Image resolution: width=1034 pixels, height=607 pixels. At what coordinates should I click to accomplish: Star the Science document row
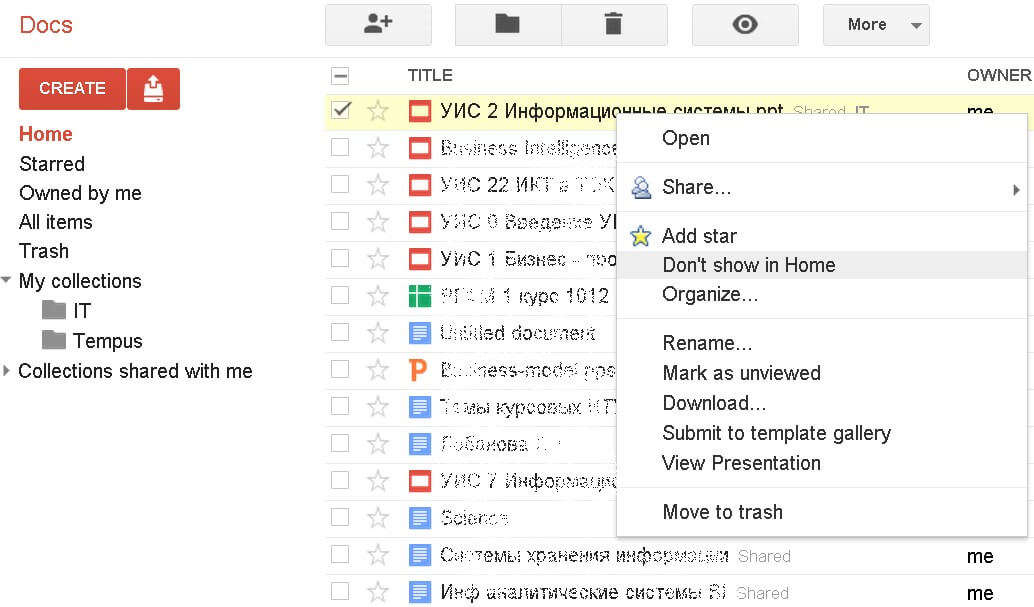pyautogui.click(x=377, y=517)
